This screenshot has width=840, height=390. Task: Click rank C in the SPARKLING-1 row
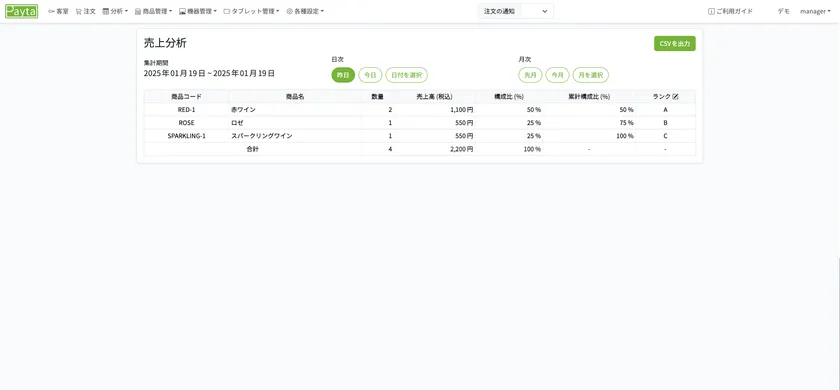pyautogui.click(x=665, y=136)
